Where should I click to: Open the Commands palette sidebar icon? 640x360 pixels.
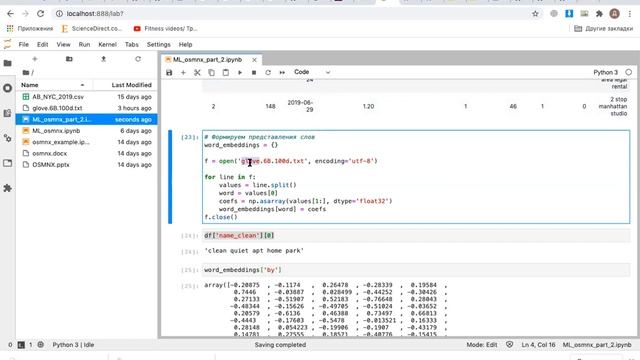pos(7,113)
